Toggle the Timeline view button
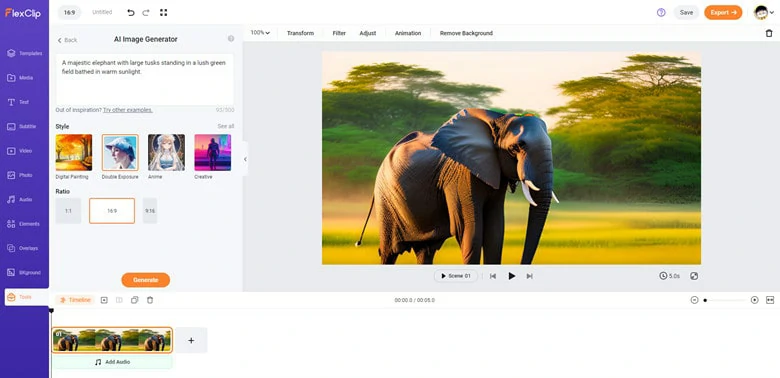Viewport: 780px width, 378px height. [75, 300]
